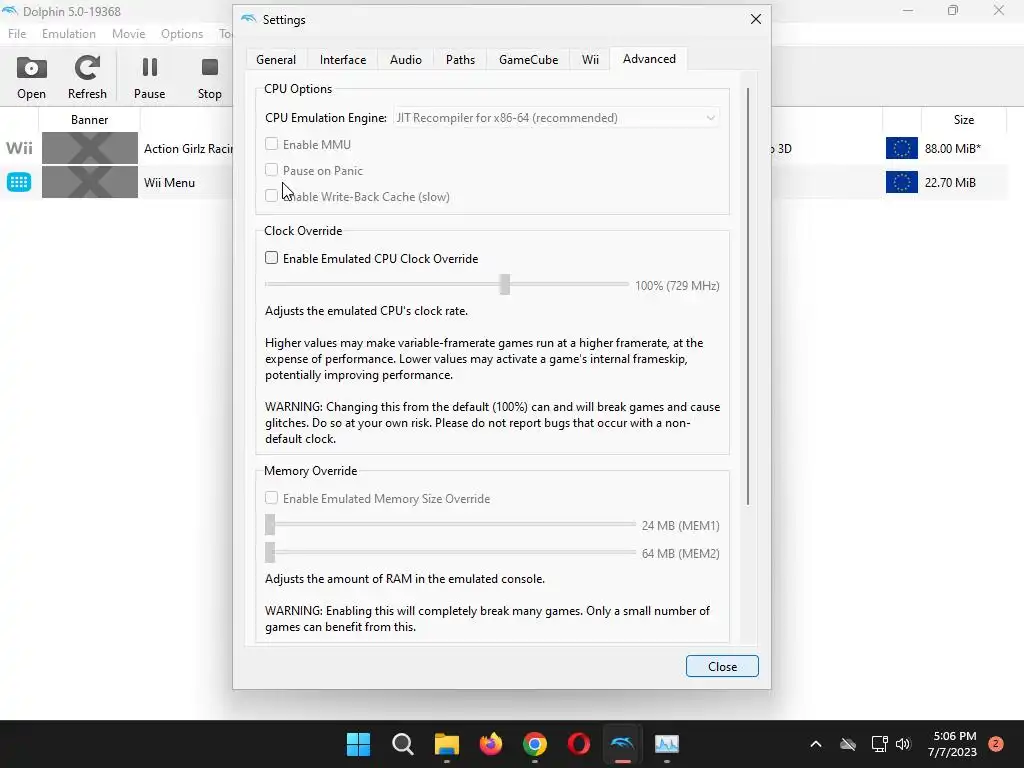Enable Emulated Memory Size Override

pos(272,498)
